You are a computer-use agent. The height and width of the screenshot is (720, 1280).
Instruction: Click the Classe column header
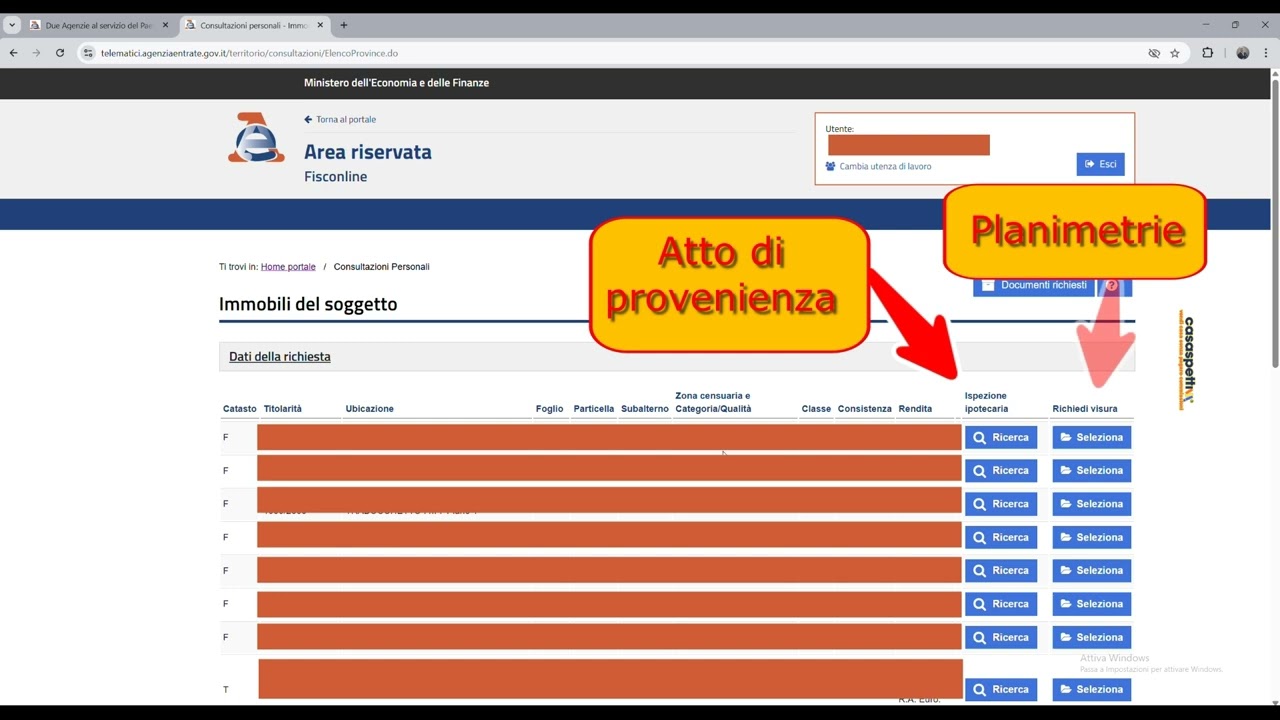(x=816, y=409)
